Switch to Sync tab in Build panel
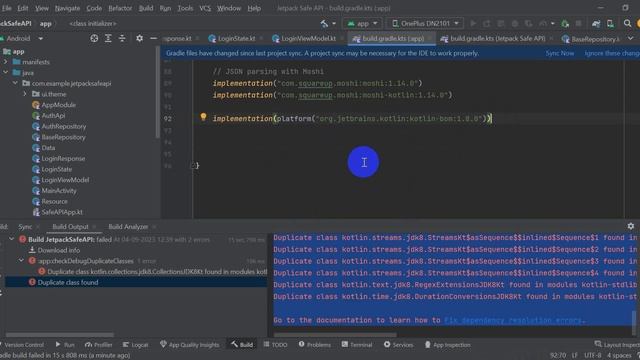The width and height of the screenshot is (640, 360). [x=25, y=227]
